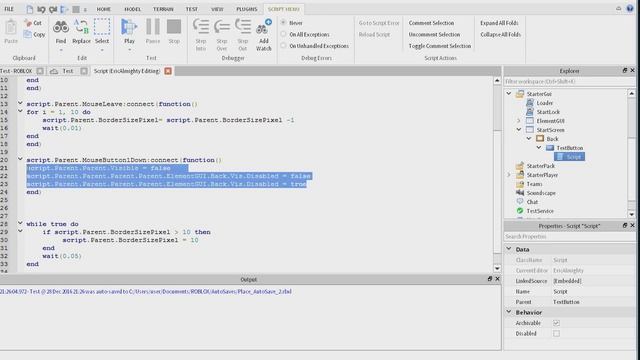
Task: Collapse the StarterGui tree node
Action: point(509,93)
